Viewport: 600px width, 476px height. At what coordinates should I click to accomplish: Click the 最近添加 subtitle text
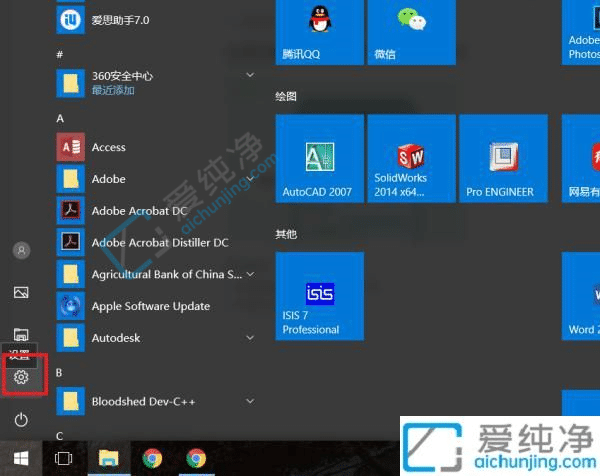[x=113, y=90]
